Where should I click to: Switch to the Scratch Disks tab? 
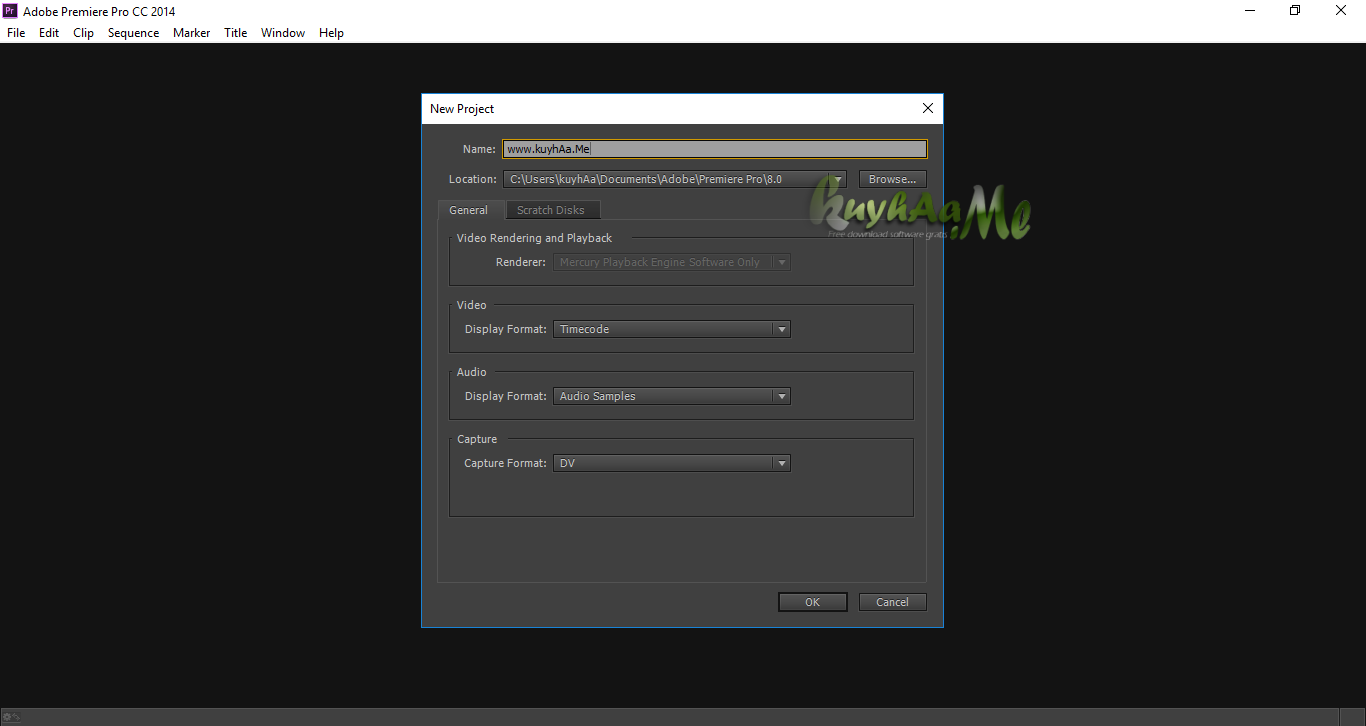pos(551,210)
